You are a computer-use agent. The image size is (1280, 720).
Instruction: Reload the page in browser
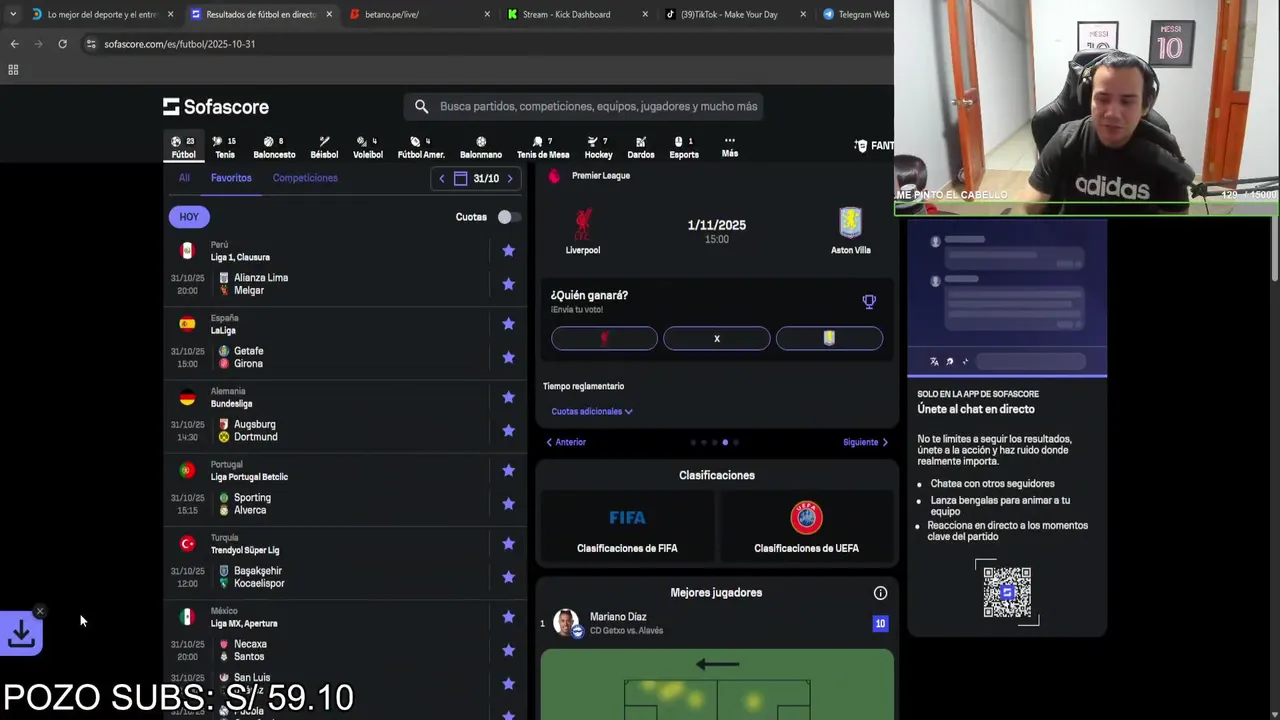click(x=62, y=44)
